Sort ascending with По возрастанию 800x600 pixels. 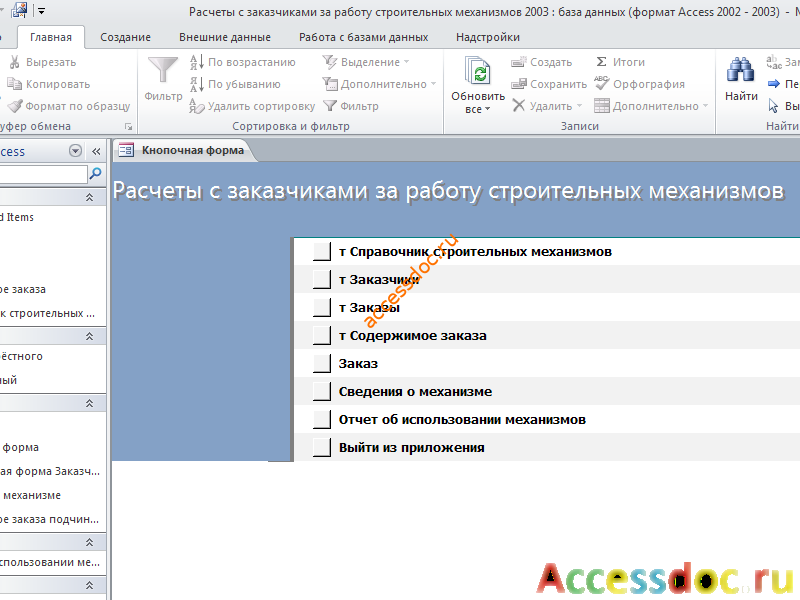243,62
